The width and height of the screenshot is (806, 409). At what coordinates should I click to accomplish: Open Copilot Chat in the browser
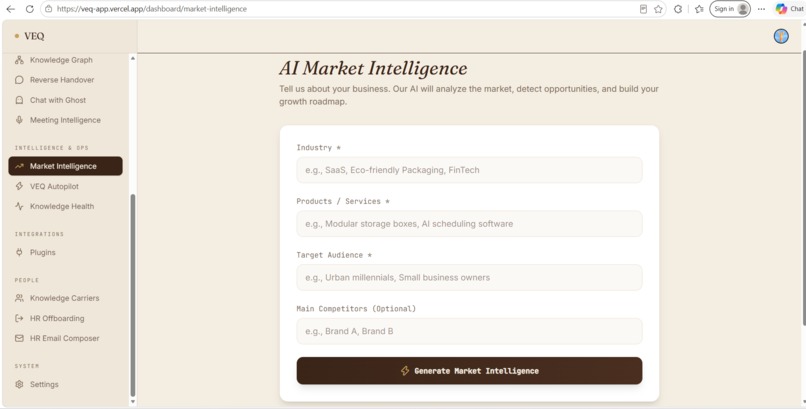pos(790,9)
